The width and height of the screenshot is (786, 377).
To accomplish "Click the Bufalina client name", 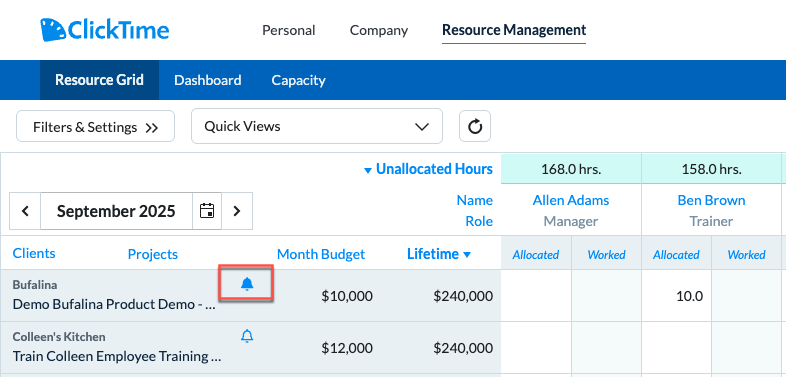I will [35, 285].
